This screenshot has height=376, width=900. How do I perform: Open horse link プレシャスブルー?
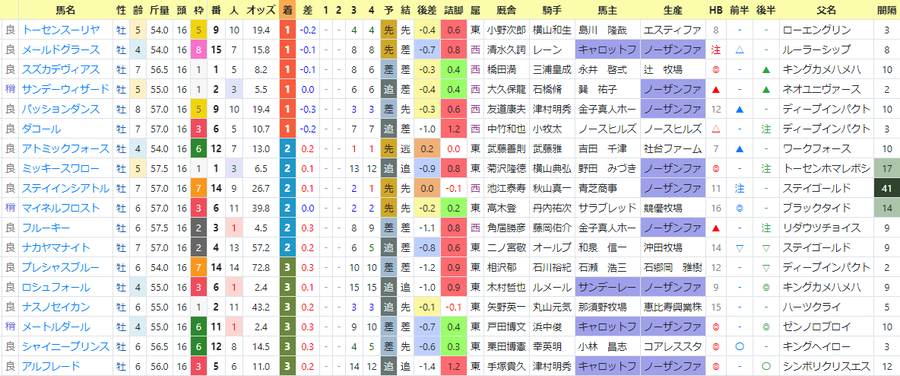coord(60,268)
